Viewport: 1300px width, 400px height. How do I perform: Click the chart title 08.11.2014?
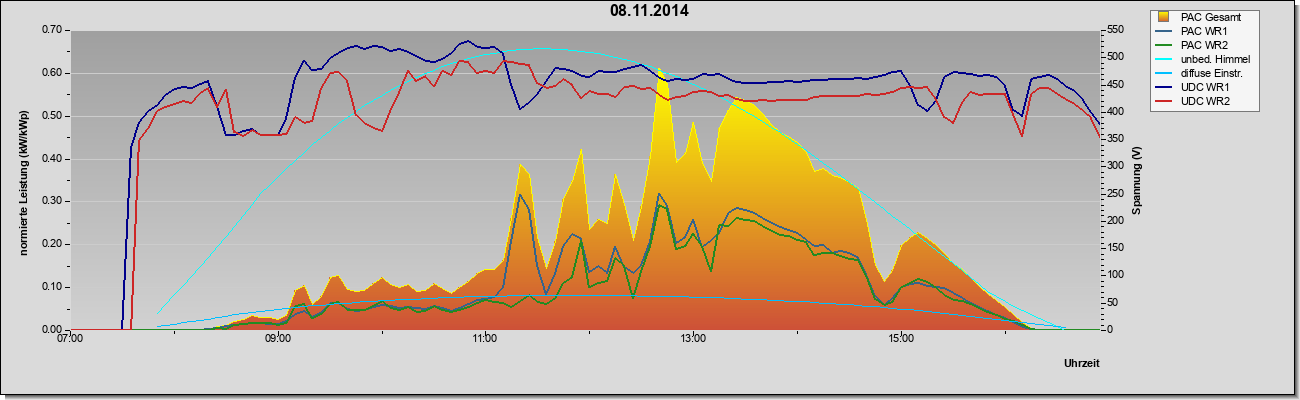coord(649,12)
